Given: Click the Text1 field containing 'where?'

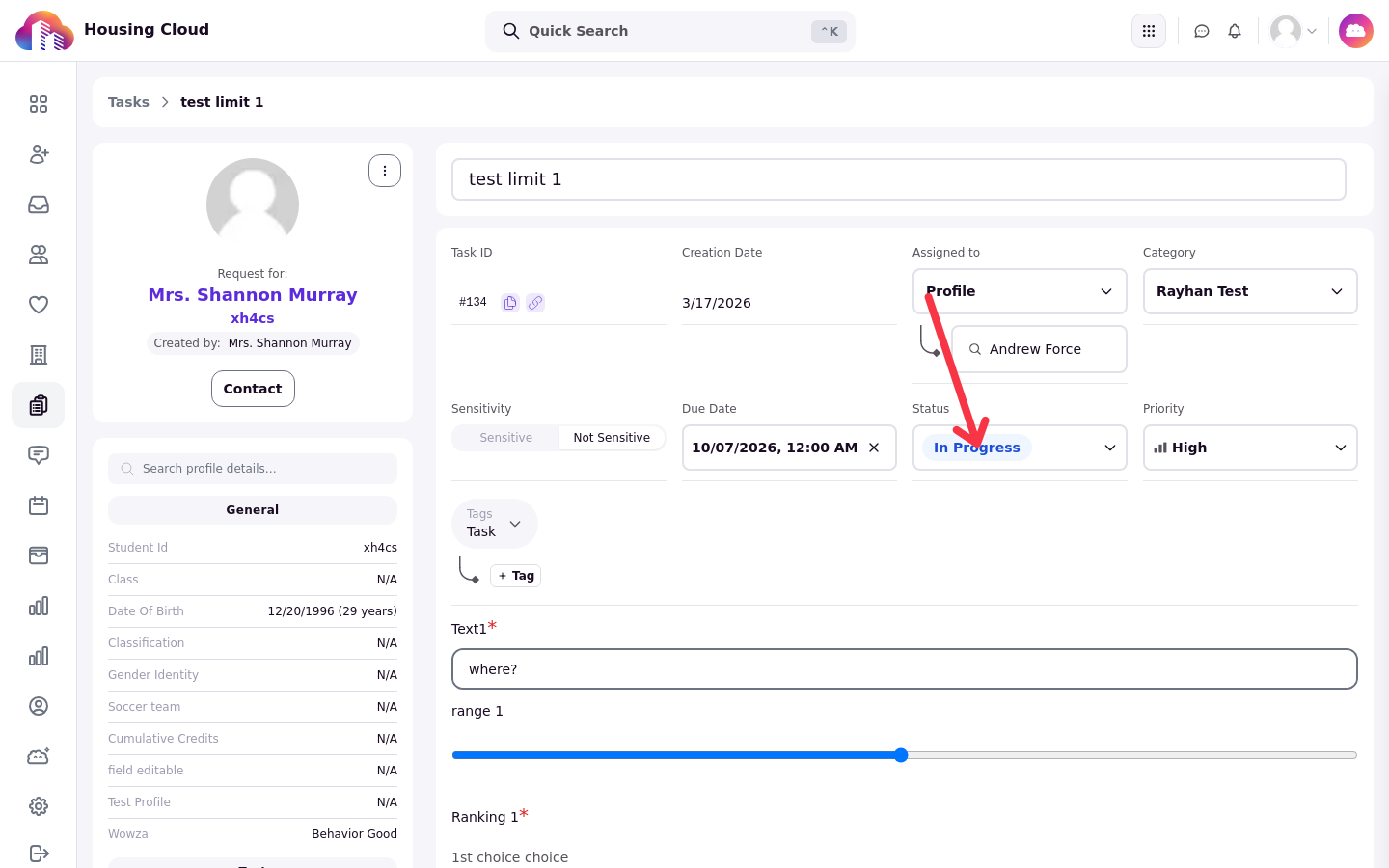Looking at the screenshot, I should [x=905, y=669].
